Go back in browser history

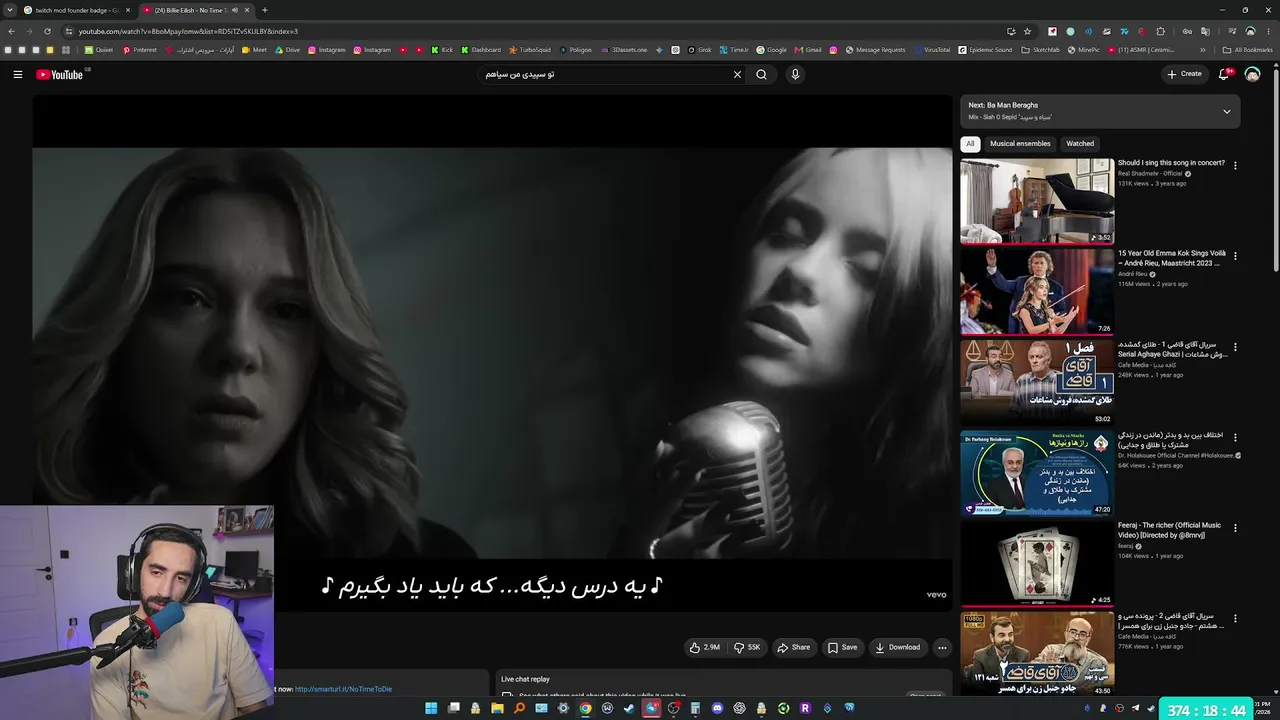tap(11, 31)
